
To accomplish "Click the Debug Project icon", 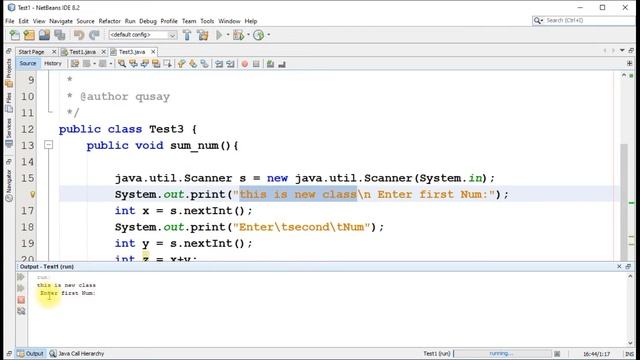I will (238, 35).
